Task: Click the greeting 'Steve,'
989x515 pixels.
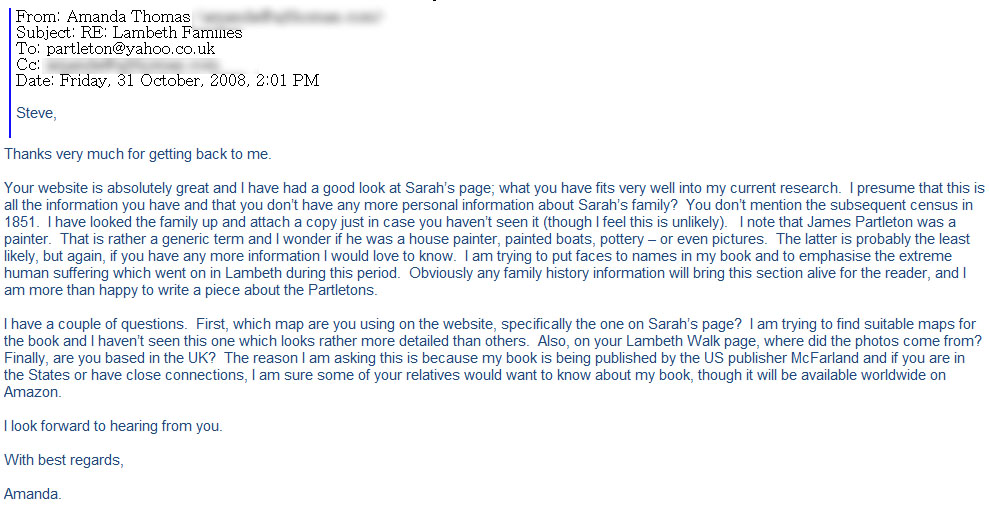Action: 37,113
